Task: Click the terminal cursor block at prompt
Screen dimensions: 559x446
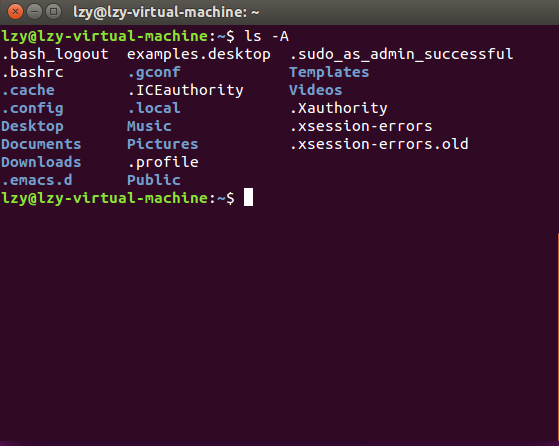Action: pos(248,197)
